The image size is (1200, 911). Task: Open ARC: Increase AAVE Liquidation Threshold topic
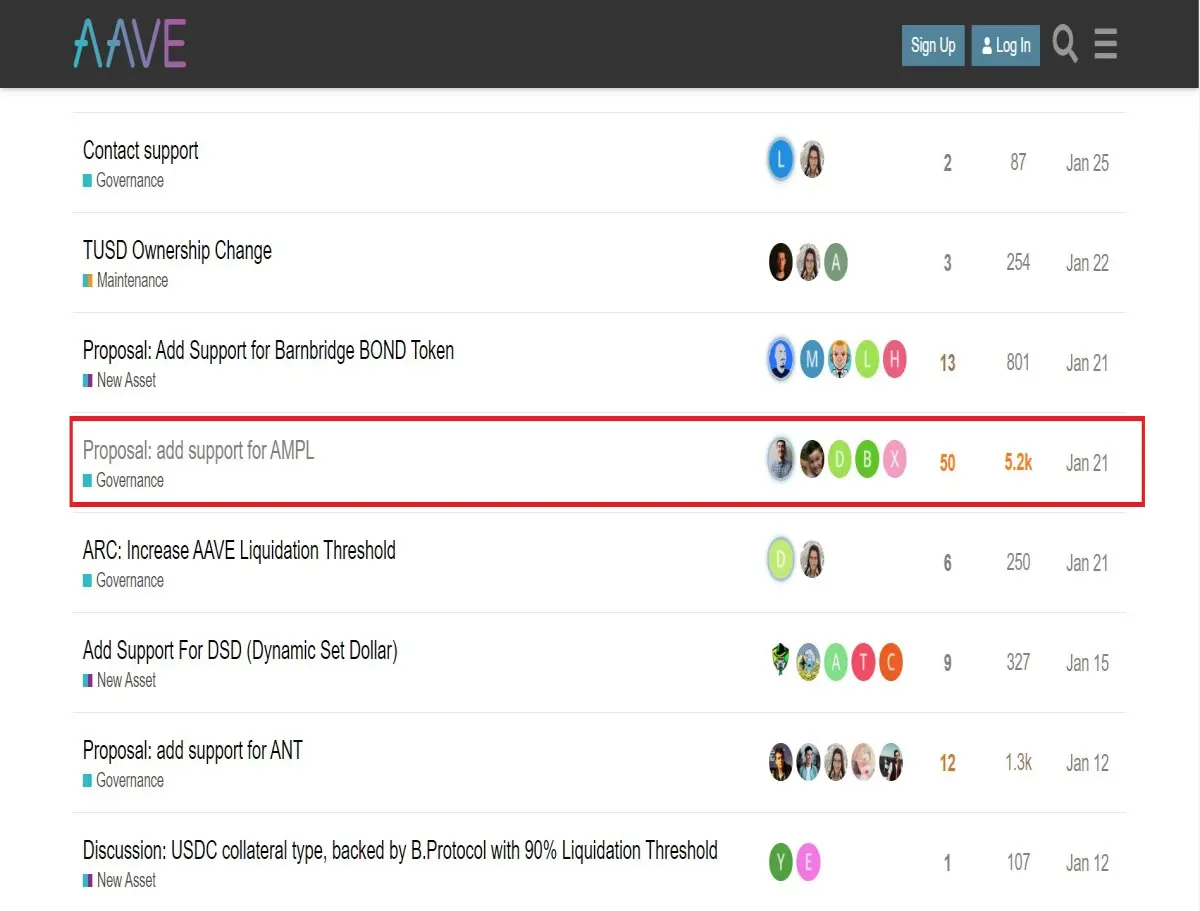pos(239,550)
